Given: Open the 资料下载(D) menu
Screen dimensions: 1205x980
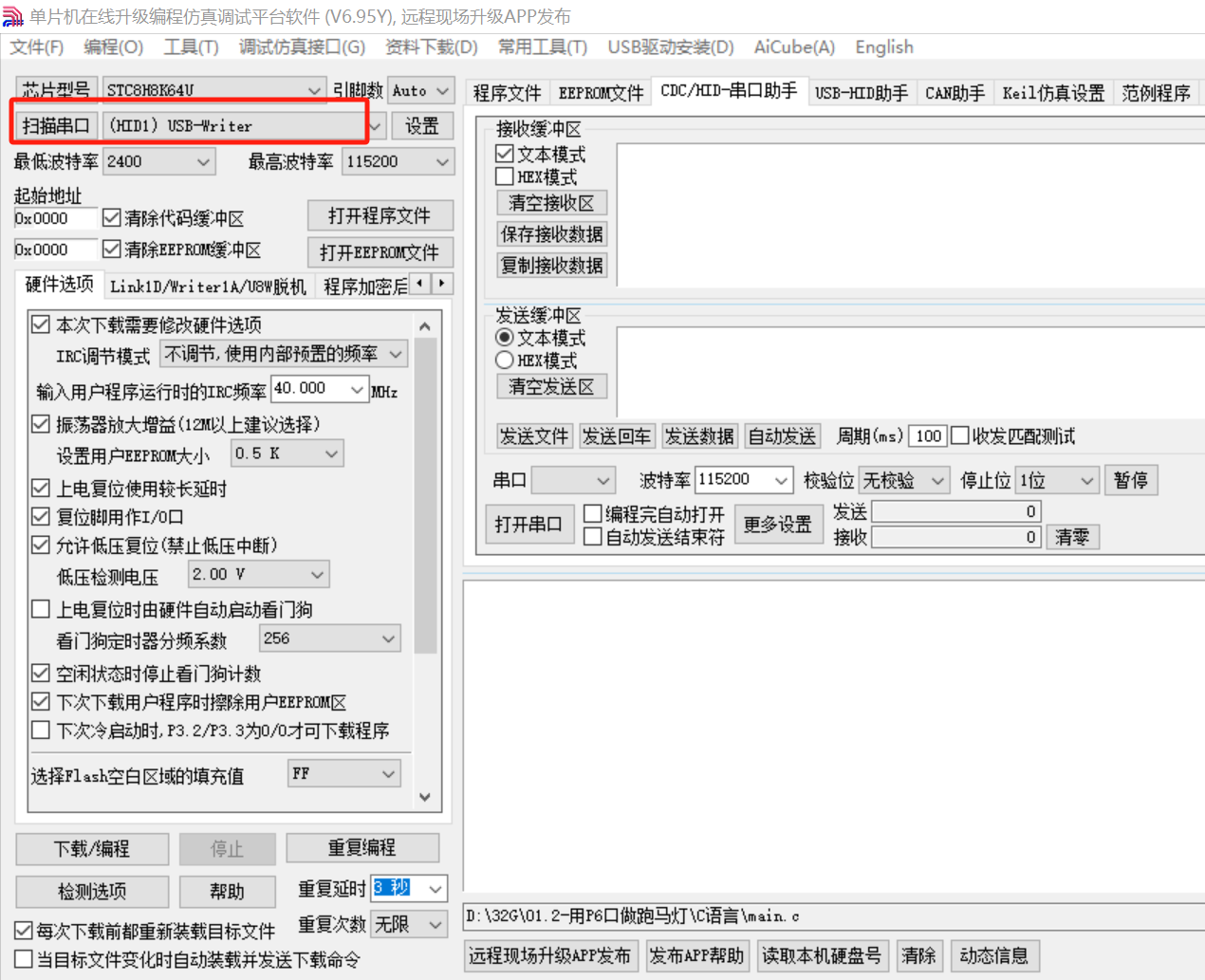Looking at the screenshot, I should (x=432, y=47).
